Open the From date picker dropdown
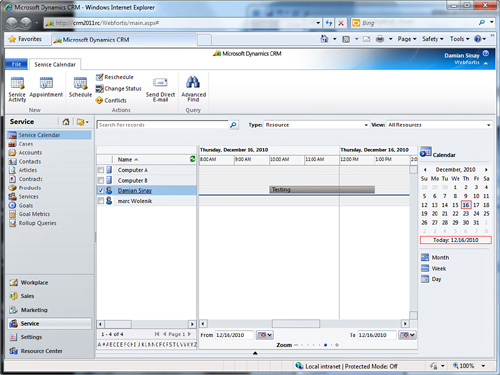Viewport: 500px width, 375px height. point(265,335)
